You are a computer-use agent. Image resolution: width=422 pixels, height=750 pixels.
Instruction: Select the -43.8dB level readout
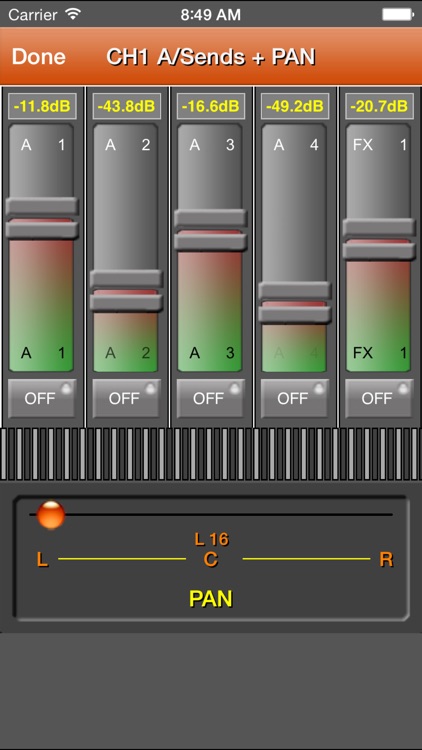(126, 106)
